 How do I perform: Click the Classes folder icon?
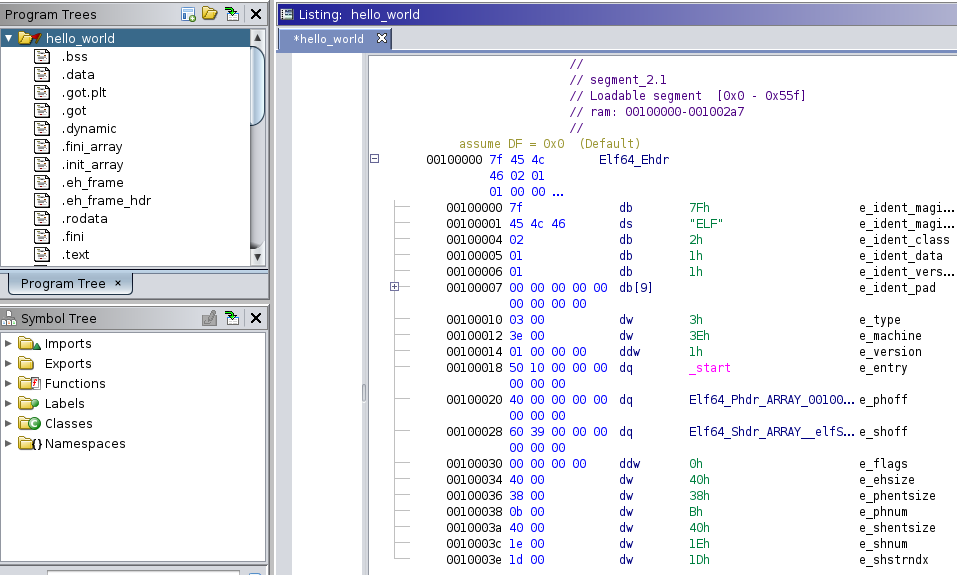(29, 423)
